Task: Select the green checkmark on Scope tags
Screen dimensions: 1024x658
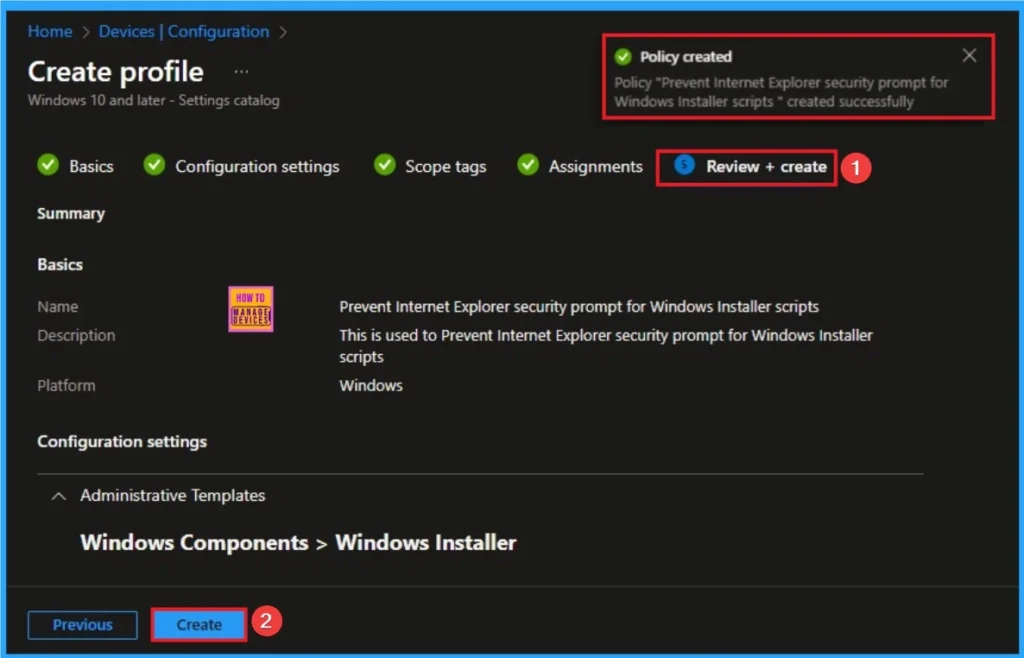Action: 384,165
